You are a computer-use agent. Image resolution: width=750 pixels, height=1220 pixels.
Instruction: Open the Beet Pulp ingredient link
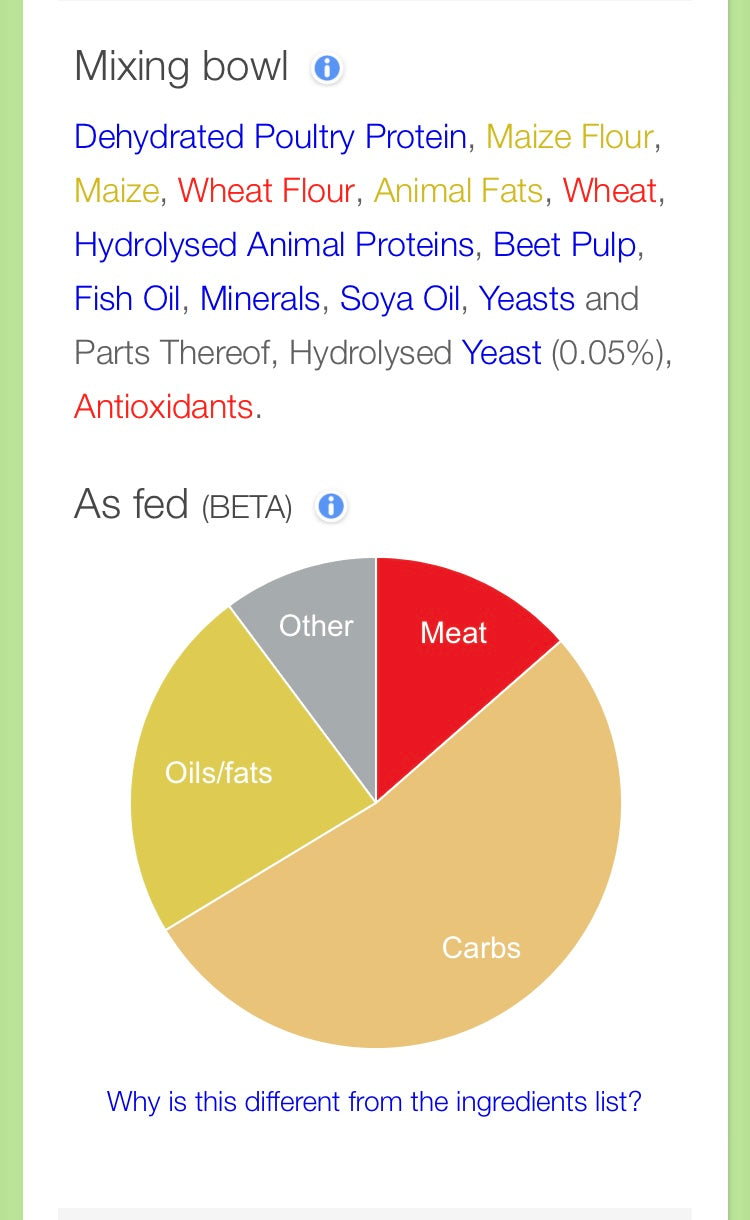(565, 245)
